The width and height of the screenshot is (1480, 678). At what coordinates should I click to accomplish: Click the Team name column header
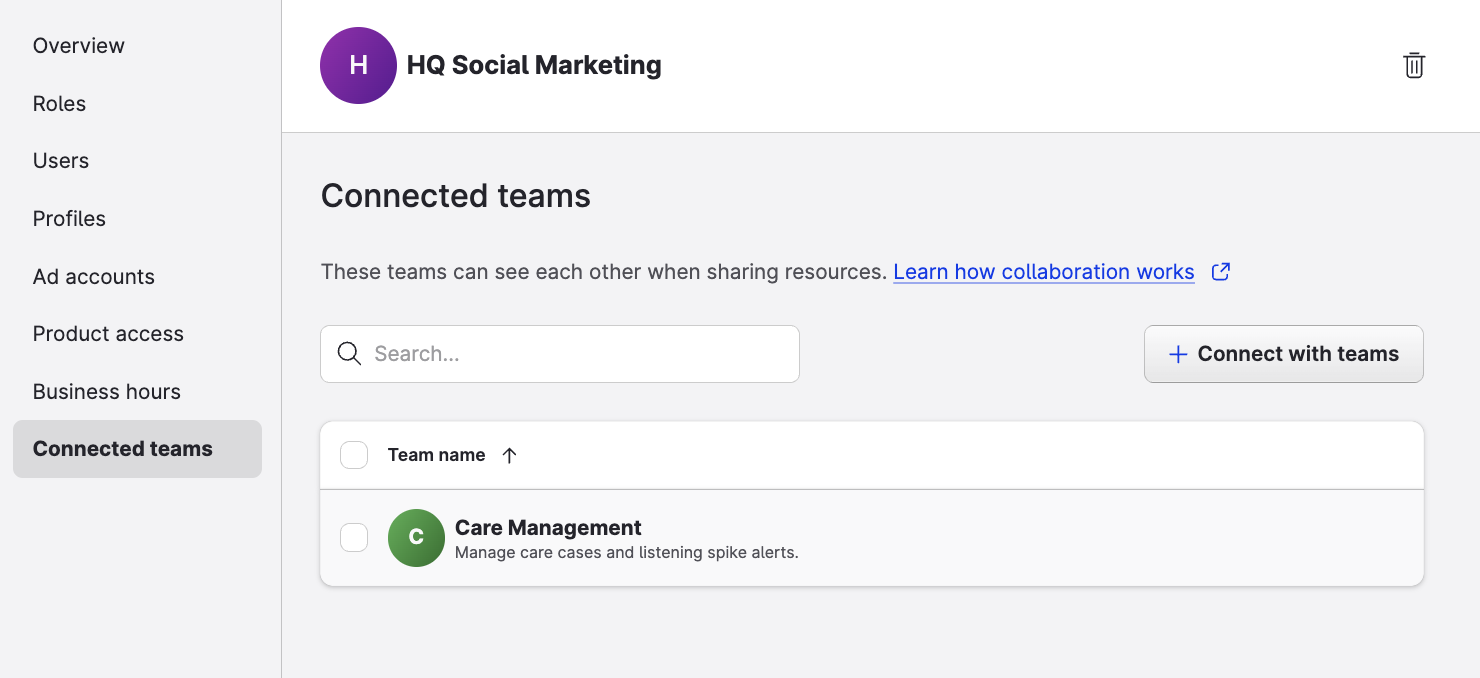point(436,455)
